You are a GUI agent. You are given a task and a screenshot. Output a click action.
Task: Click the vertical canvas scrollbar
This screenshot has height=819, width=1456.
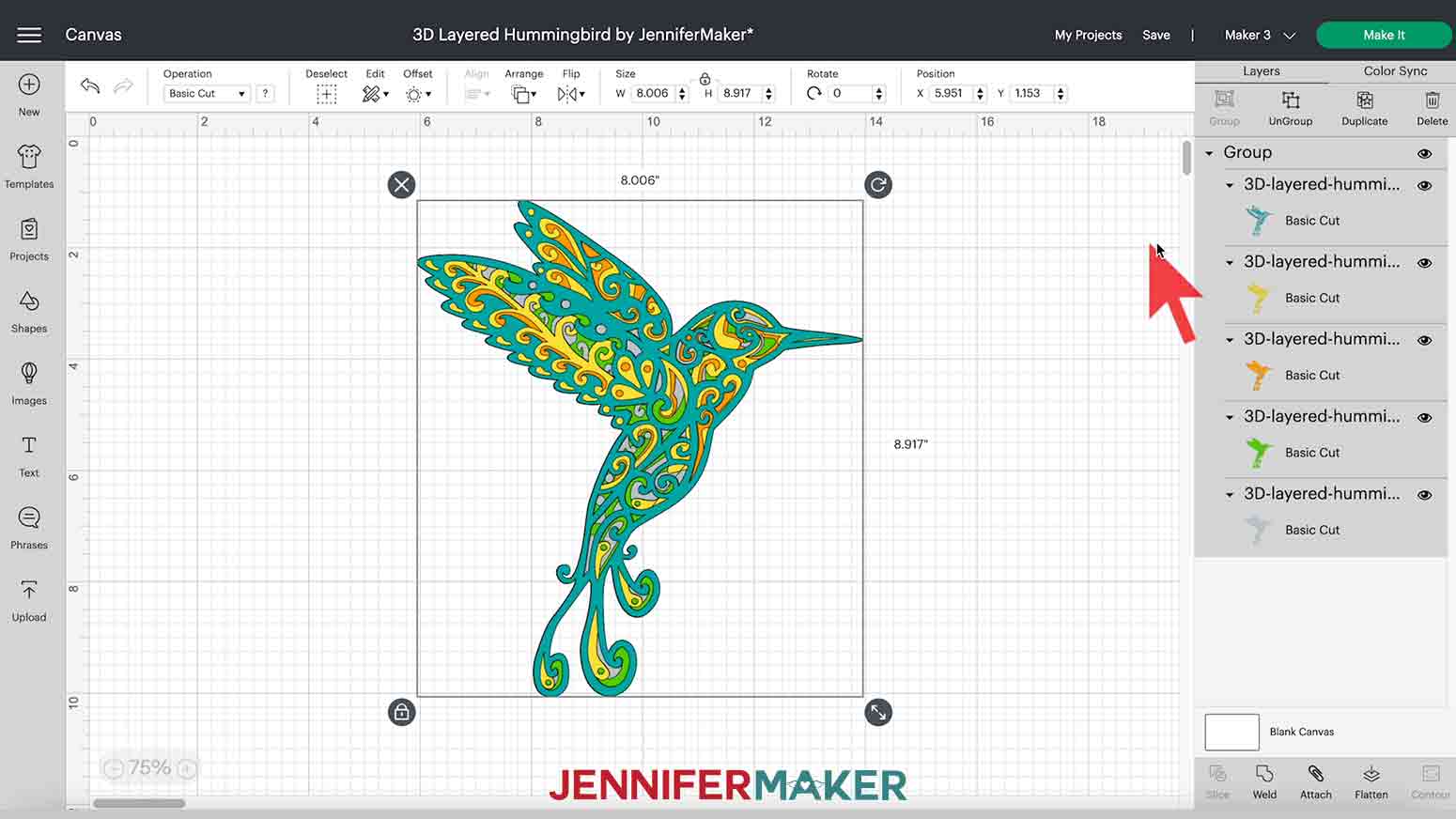click(x=1186, y=157)
